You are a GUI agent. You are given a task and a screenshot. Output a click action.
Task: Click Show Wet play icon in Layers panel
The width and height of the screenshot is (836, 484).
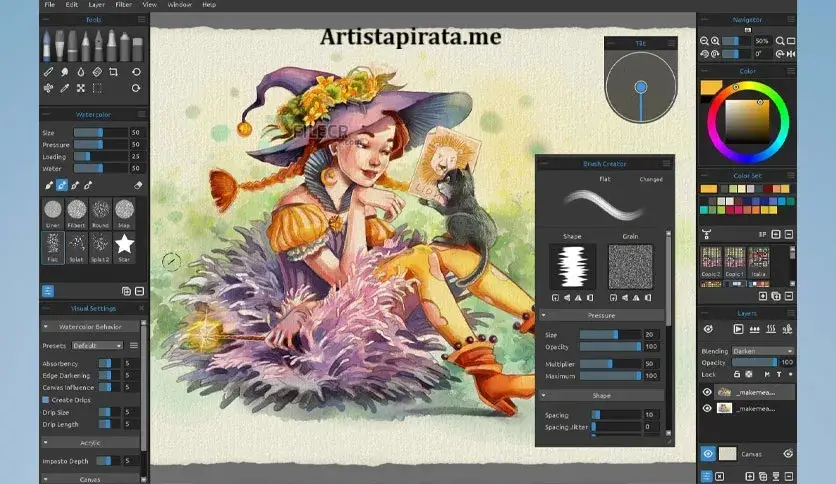(x=738, y=329)
